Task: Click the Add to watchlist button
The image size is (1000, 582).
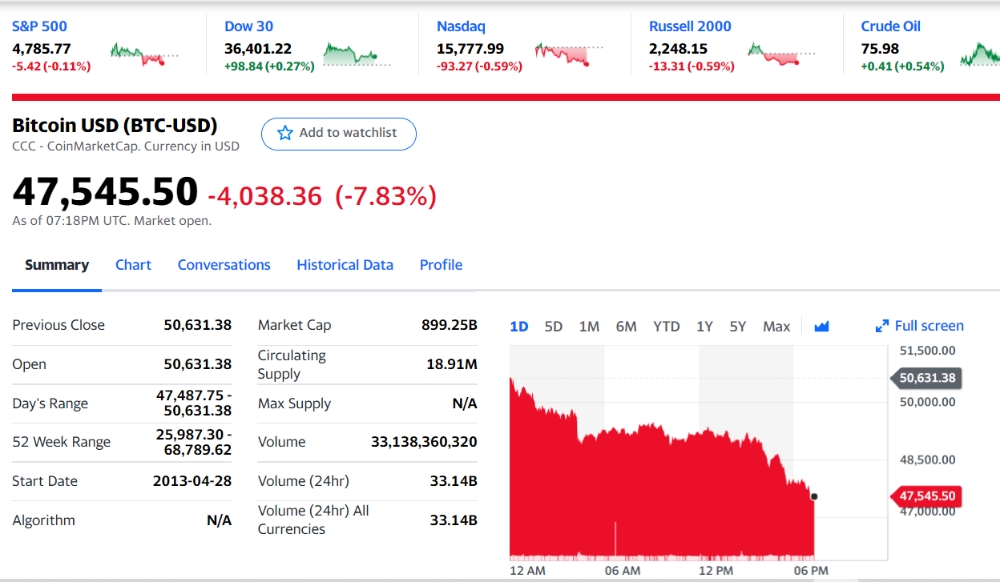Action: [339, 134]
